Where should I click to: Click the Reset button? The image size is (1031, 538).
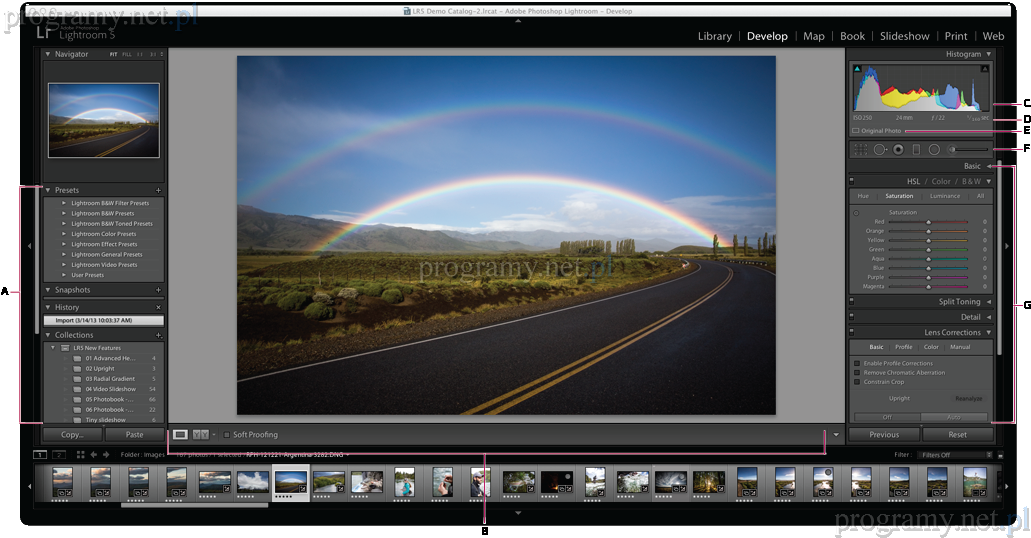[957, 435]
